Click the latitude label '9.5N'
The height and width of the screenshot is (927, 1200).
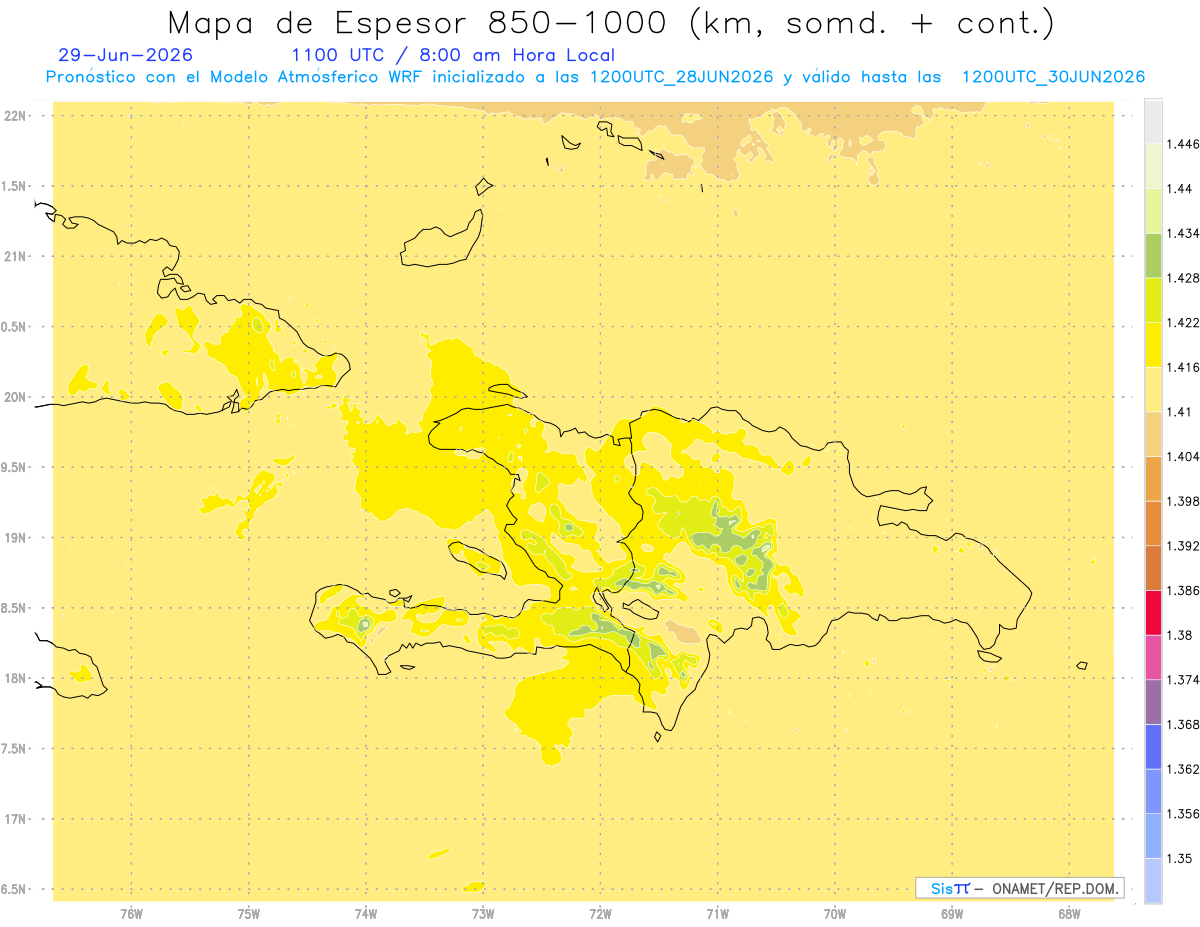(x=14, y=468)
